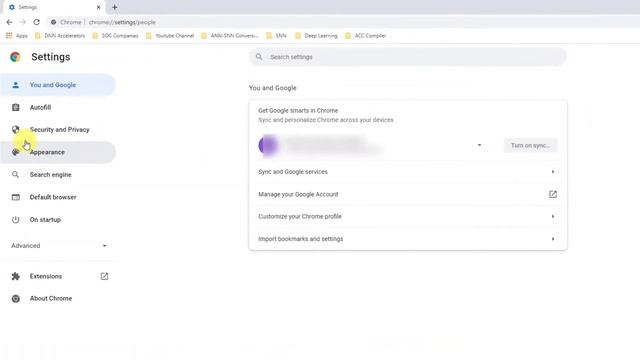
Task: Expand the Advanced section arrow
Action: coord(104,246)
